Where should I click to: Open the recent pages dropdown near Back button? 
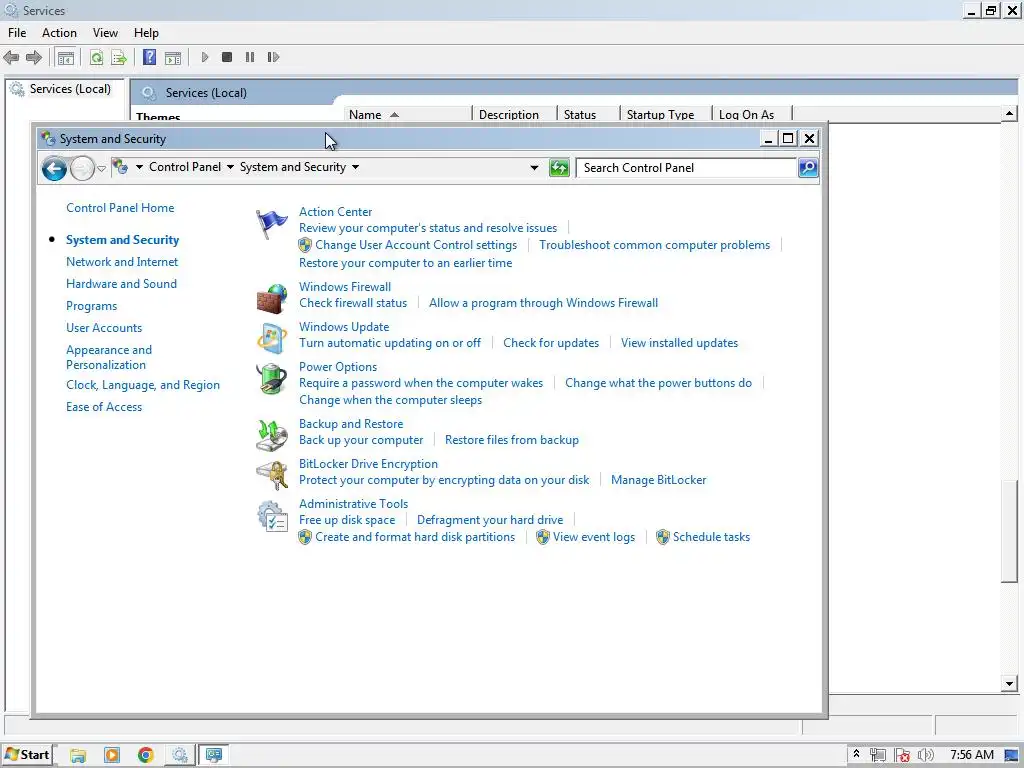click(101, 168)
